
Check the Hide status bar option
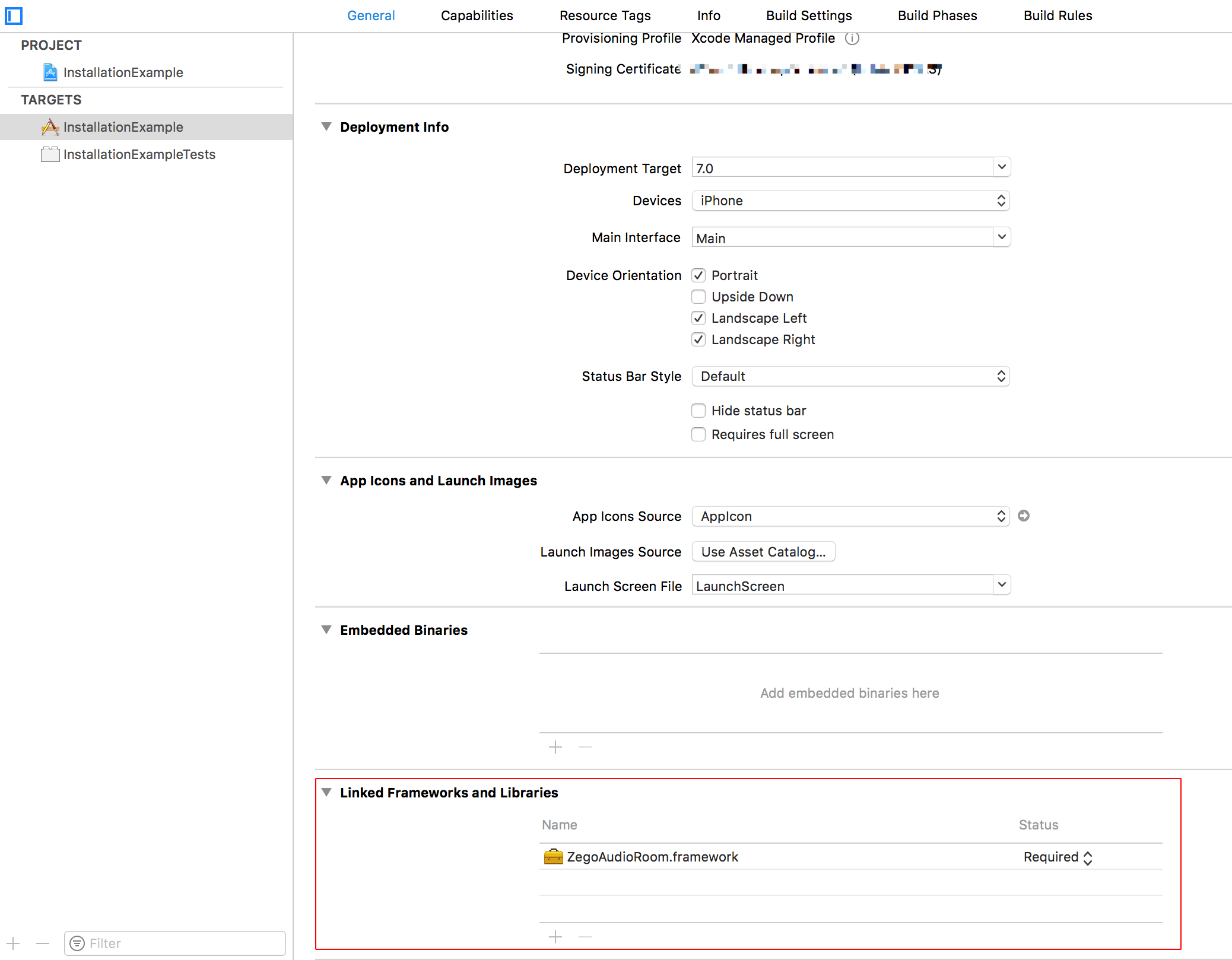(x=698, y=411)
